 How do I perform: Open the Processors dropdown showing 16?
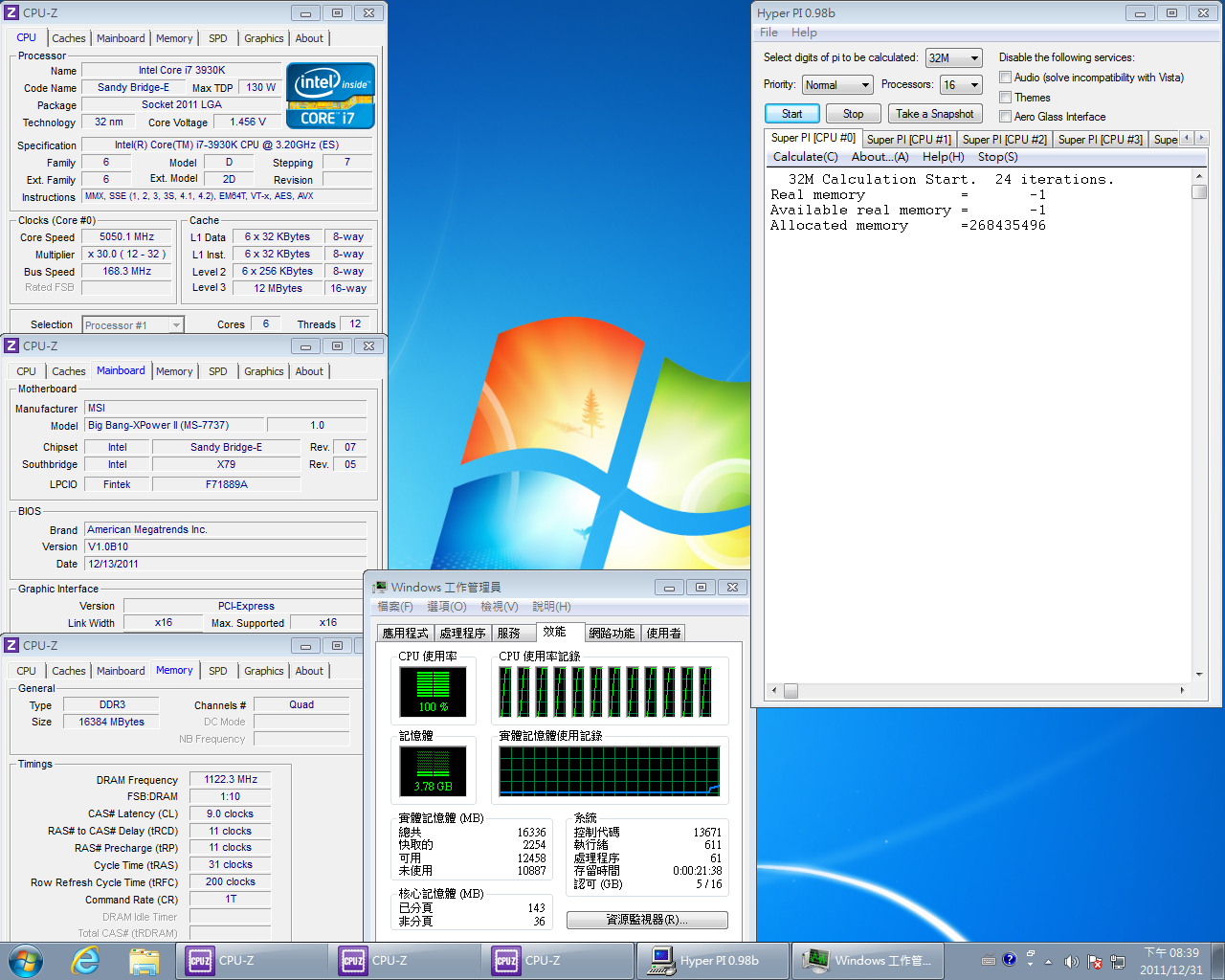(961, 85)
